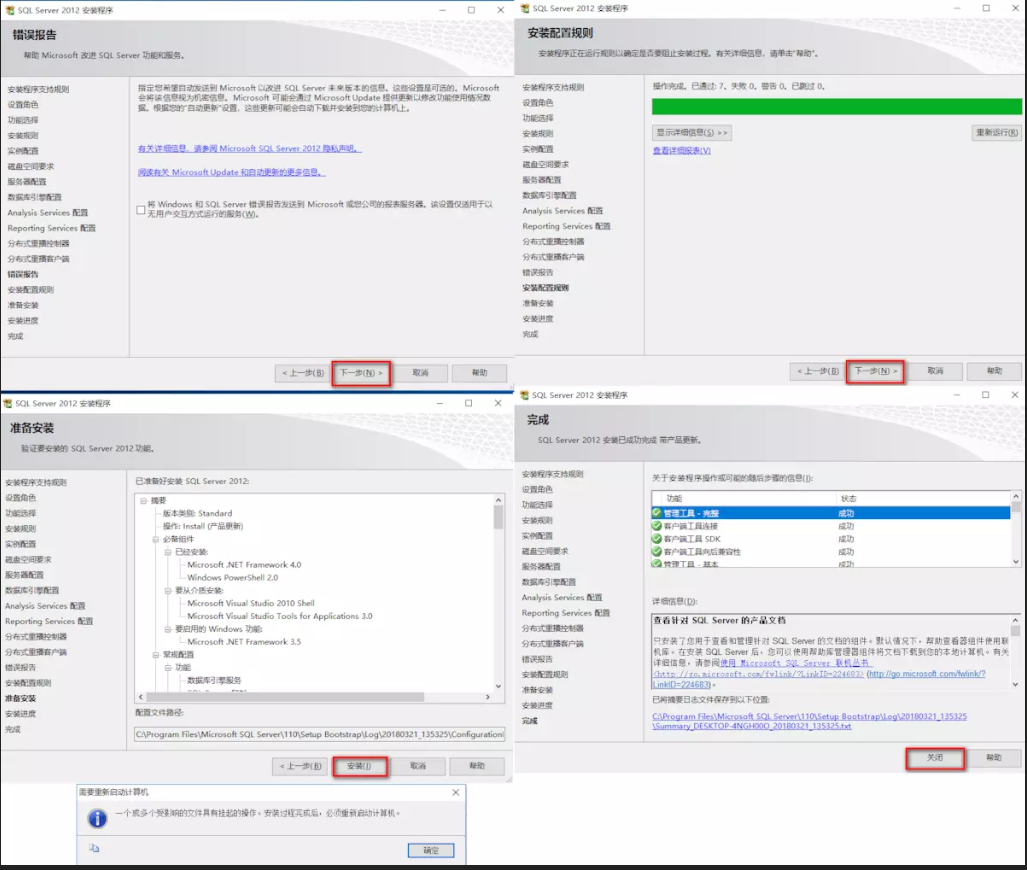Screen dimensions: 1027x870
Task: Click green check icon beside 客户端工具向后兼容性
Action: pyautogui.click(x=657, y=552)
